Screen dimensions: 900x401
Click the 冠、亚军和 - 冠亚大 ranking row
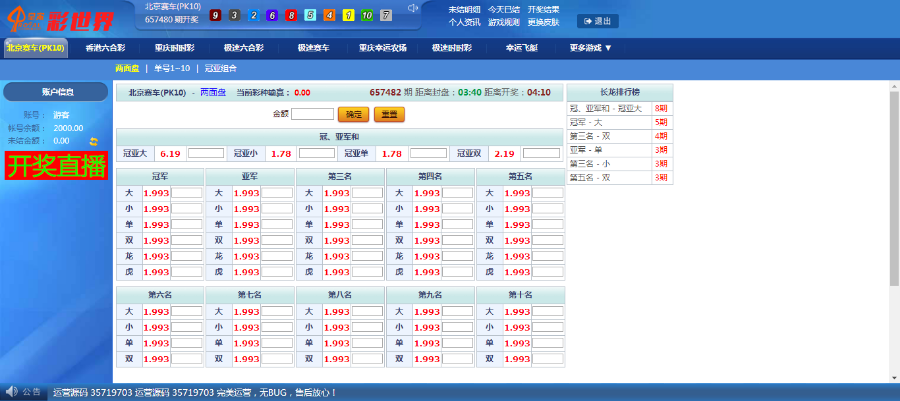pyautogui.click(x=620, y=108)
